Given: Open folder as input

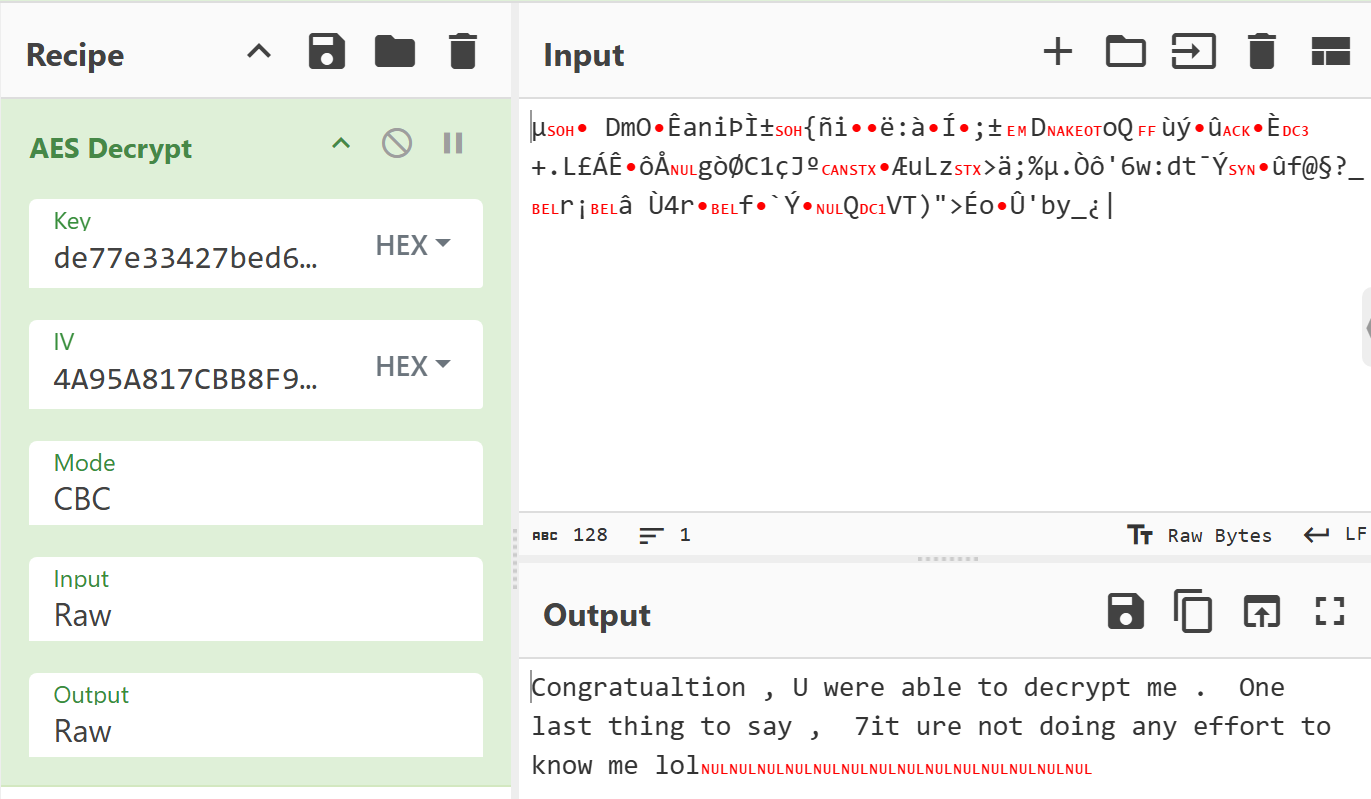Looking at the screenshot, I should click(1125, 51).
